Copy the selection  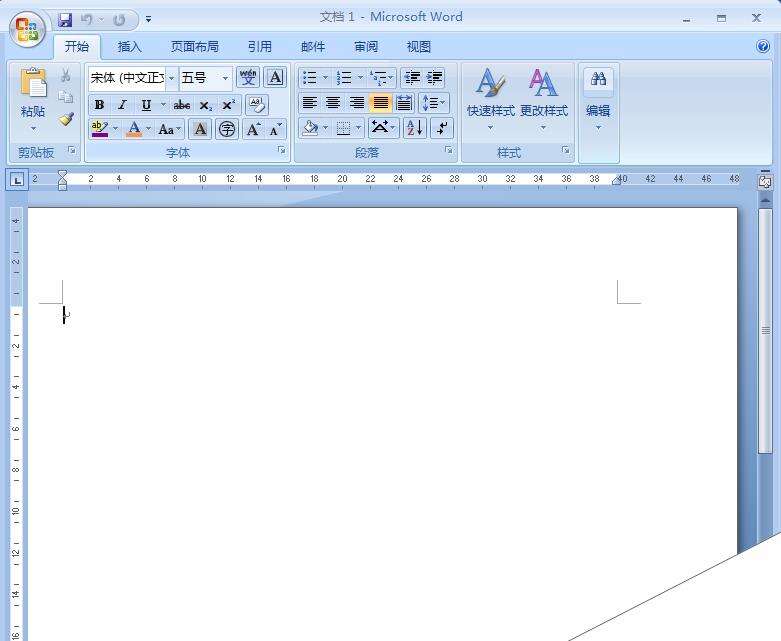(65, 97)
